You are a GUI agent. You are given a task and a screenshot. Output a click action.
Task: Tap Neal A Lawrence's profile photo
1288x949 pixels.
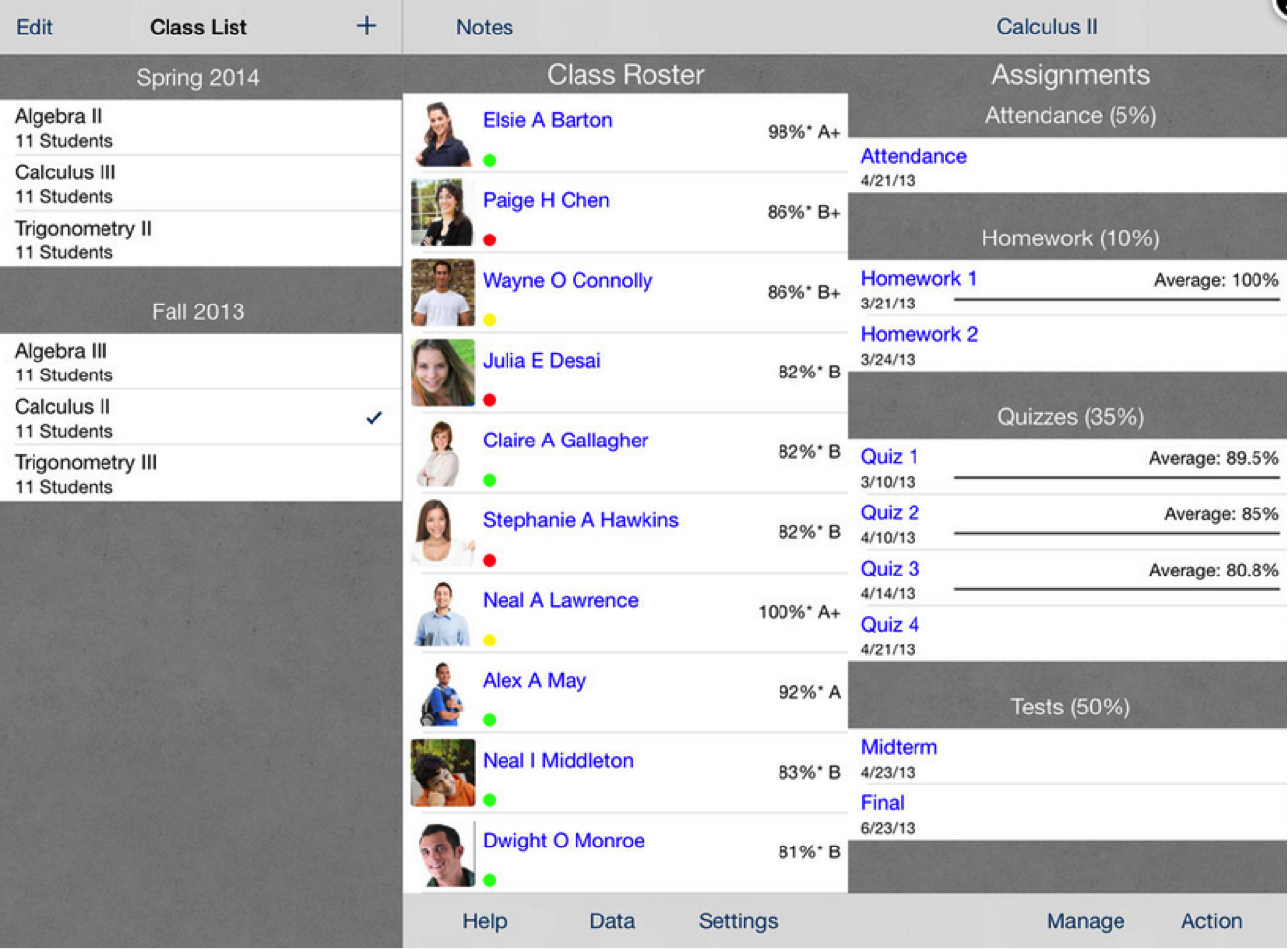[442, 613]
